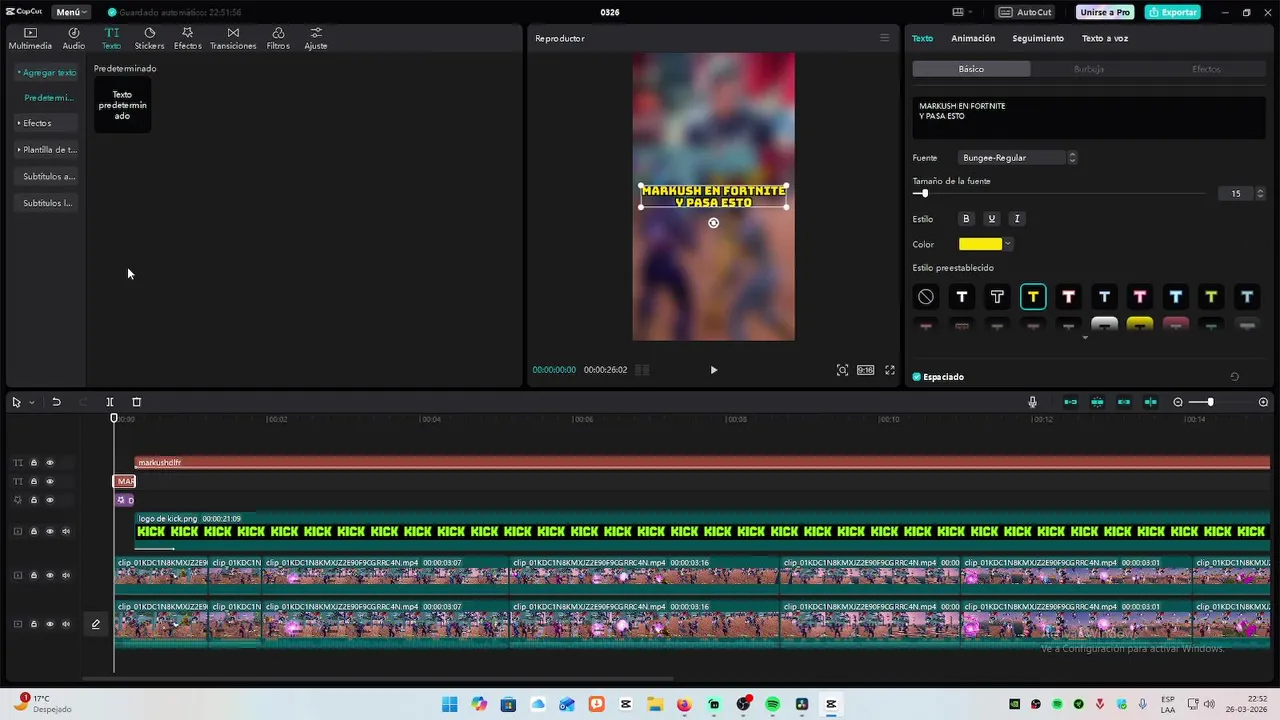The image size is (1280, 720).
Task: Click the font size stepper arrows
Action: tap(1260, 194)
